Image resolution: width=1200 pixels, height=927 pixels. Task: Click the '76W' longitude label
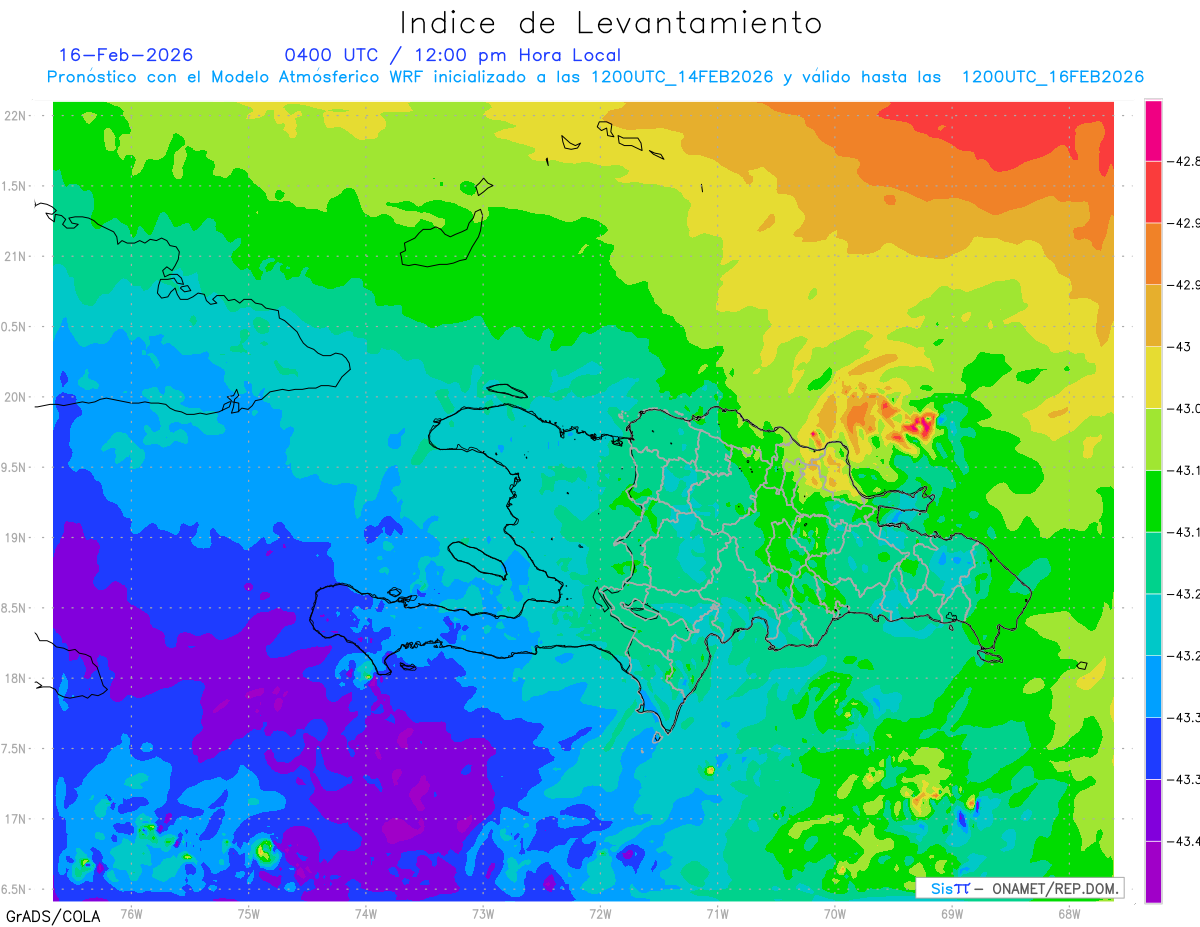point(131,913)
